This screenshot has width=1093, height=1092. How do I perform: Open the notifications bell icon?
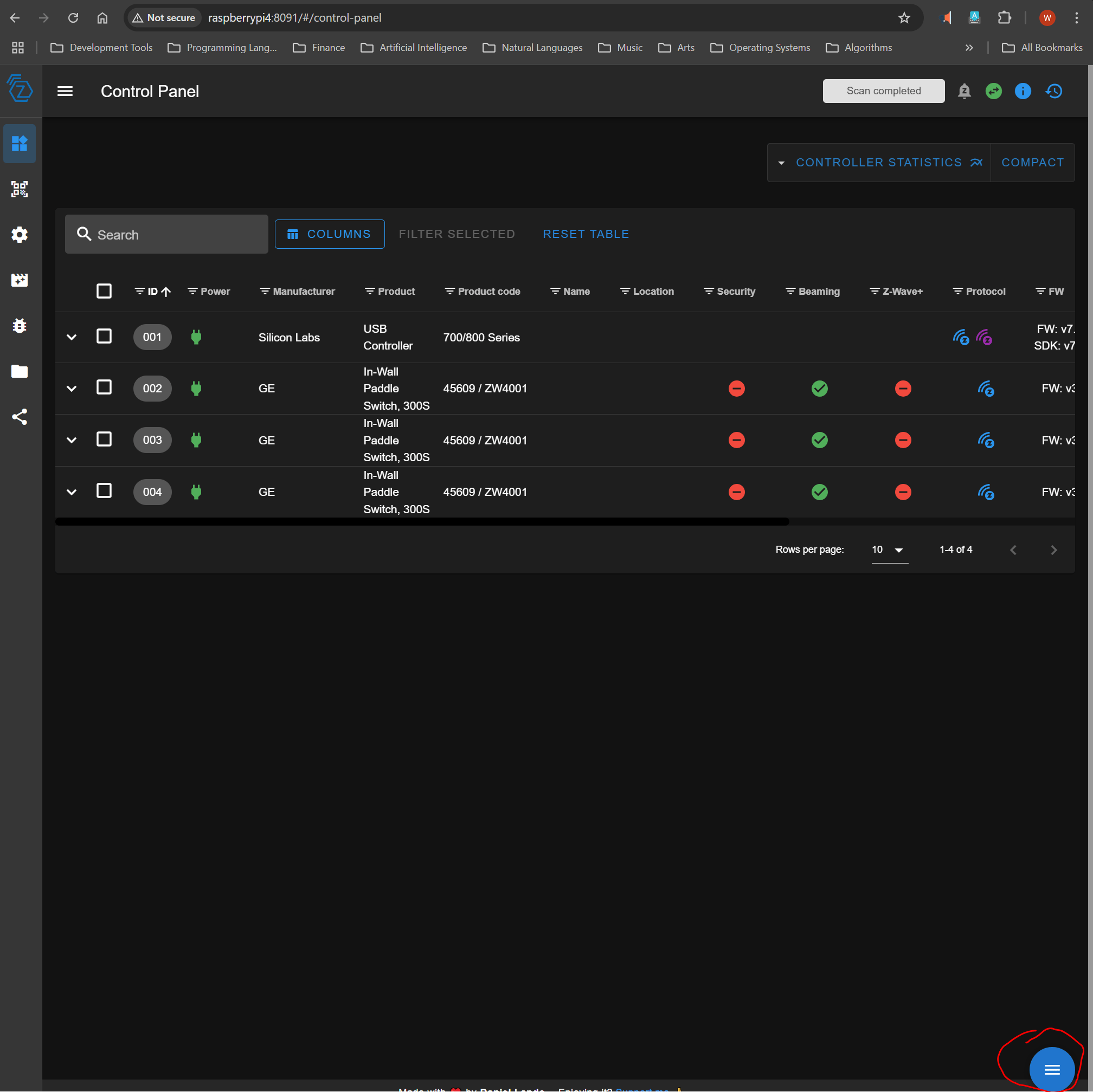pos(964,91)
